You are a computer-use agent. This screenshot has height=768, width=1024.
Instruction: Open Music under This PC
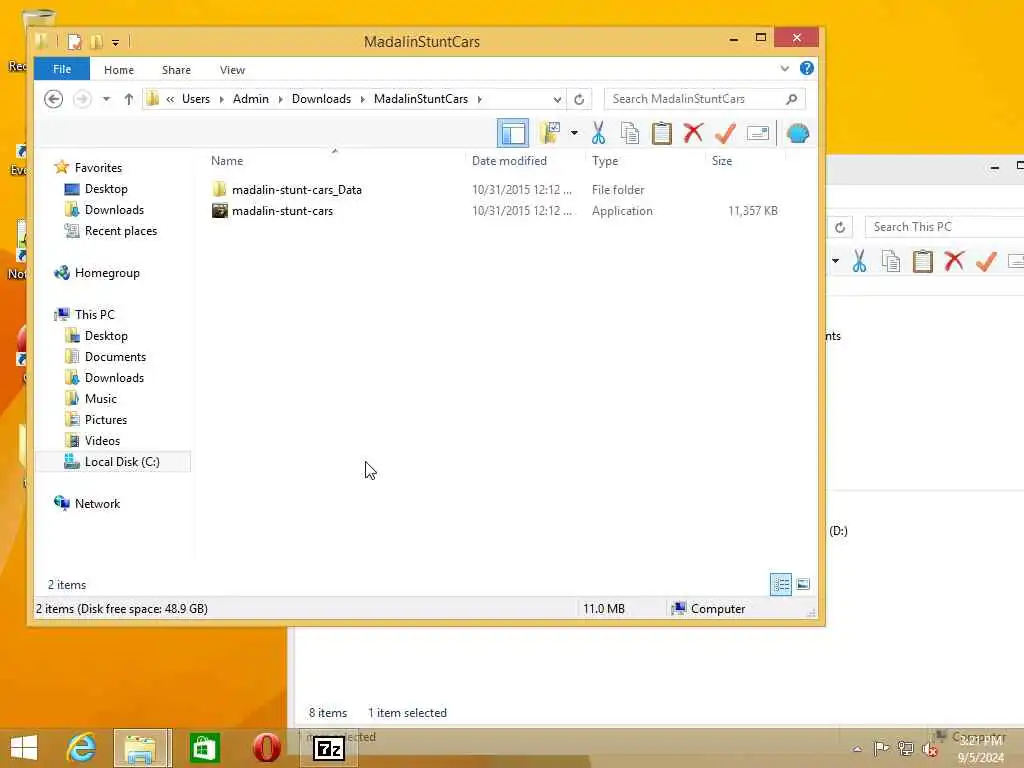point(101,398)
